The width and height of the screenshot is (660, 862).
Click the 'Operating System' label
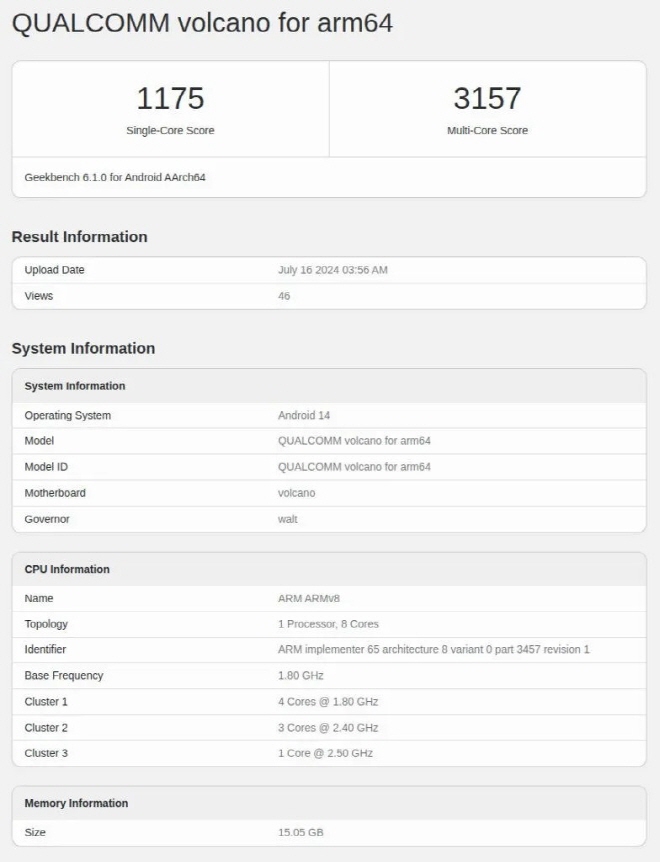click(68, 416)
